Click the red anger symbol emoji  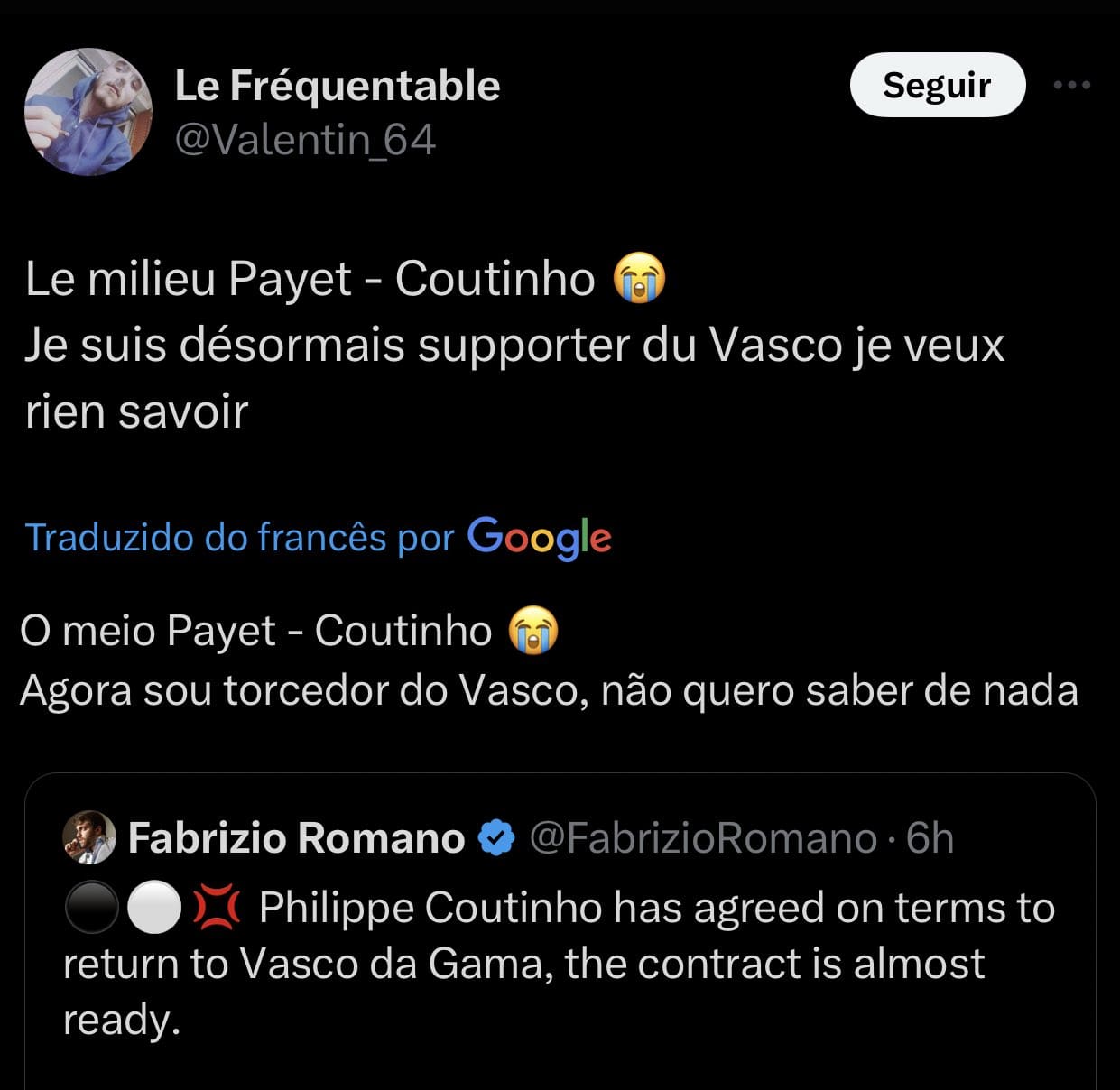coord(218,908)
